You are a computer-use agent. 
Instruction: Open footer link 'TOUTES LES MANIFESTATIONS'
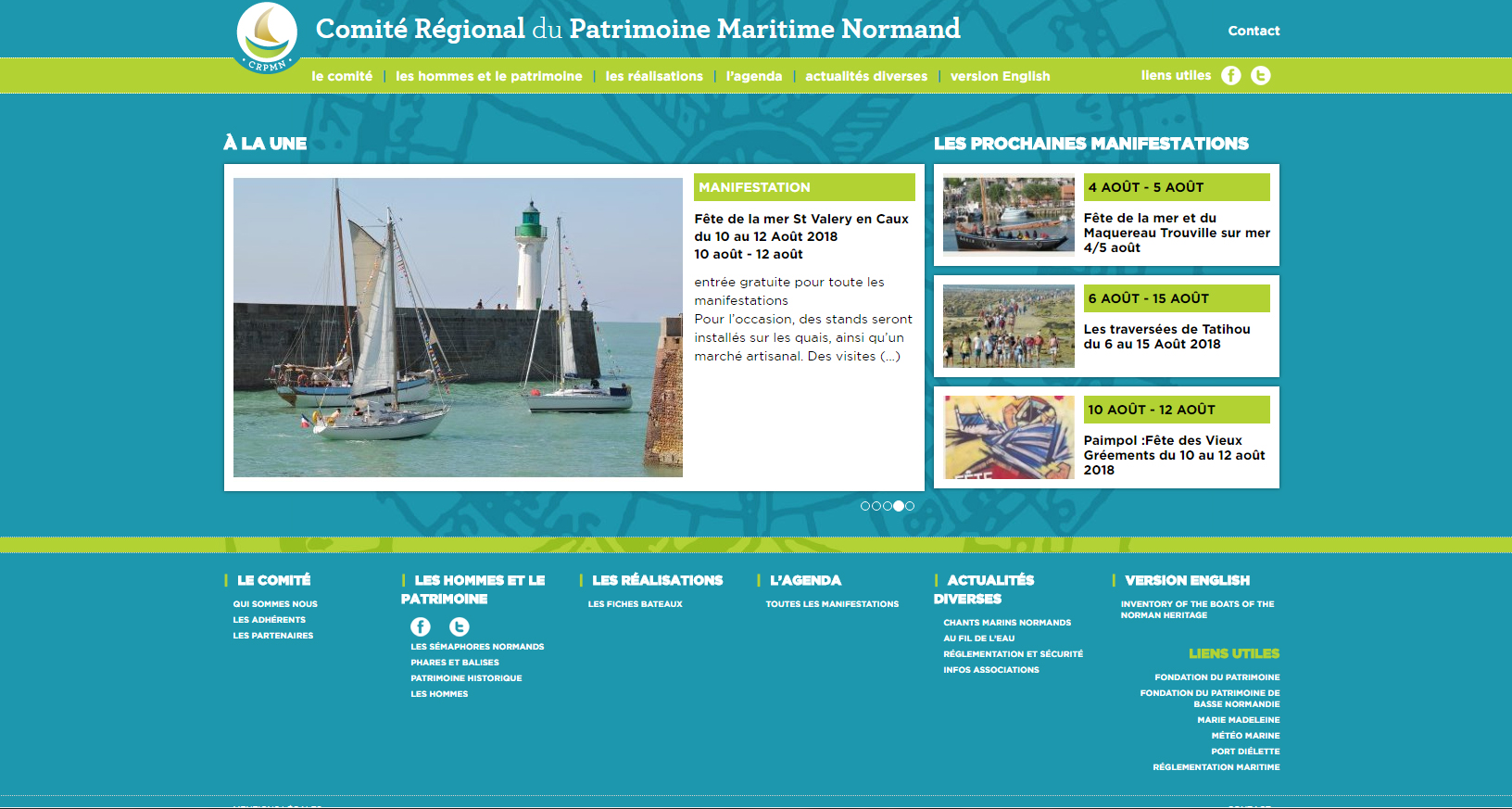[x=832, y=604]
